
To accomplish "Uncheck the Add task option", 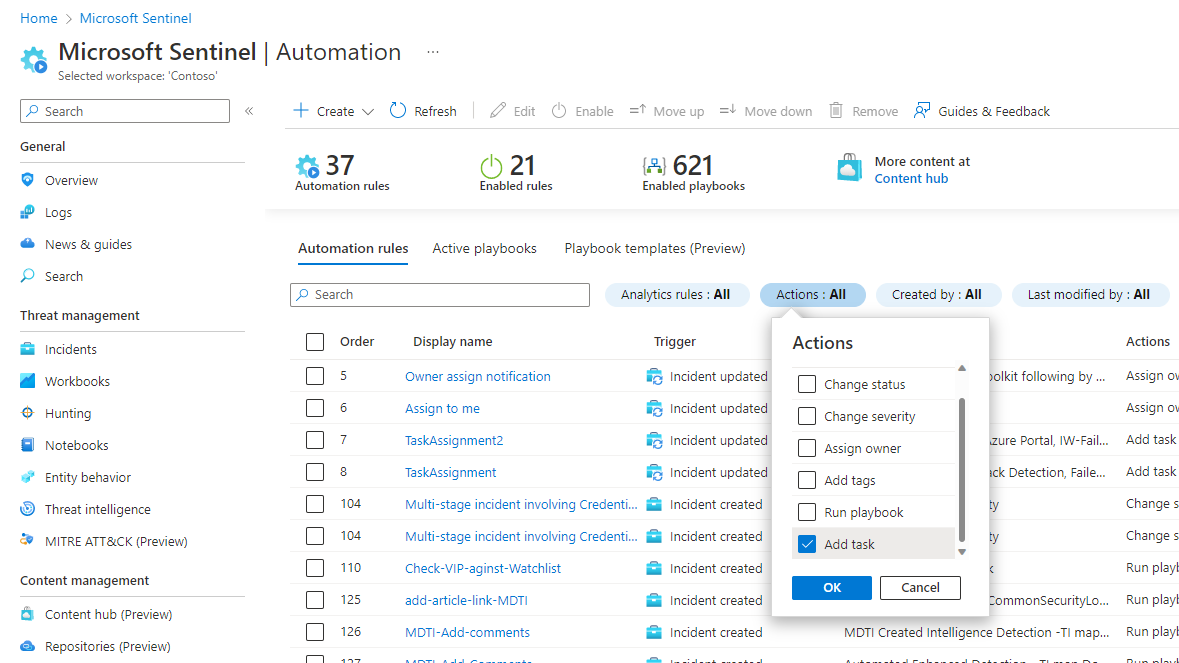I will [807, 543].
